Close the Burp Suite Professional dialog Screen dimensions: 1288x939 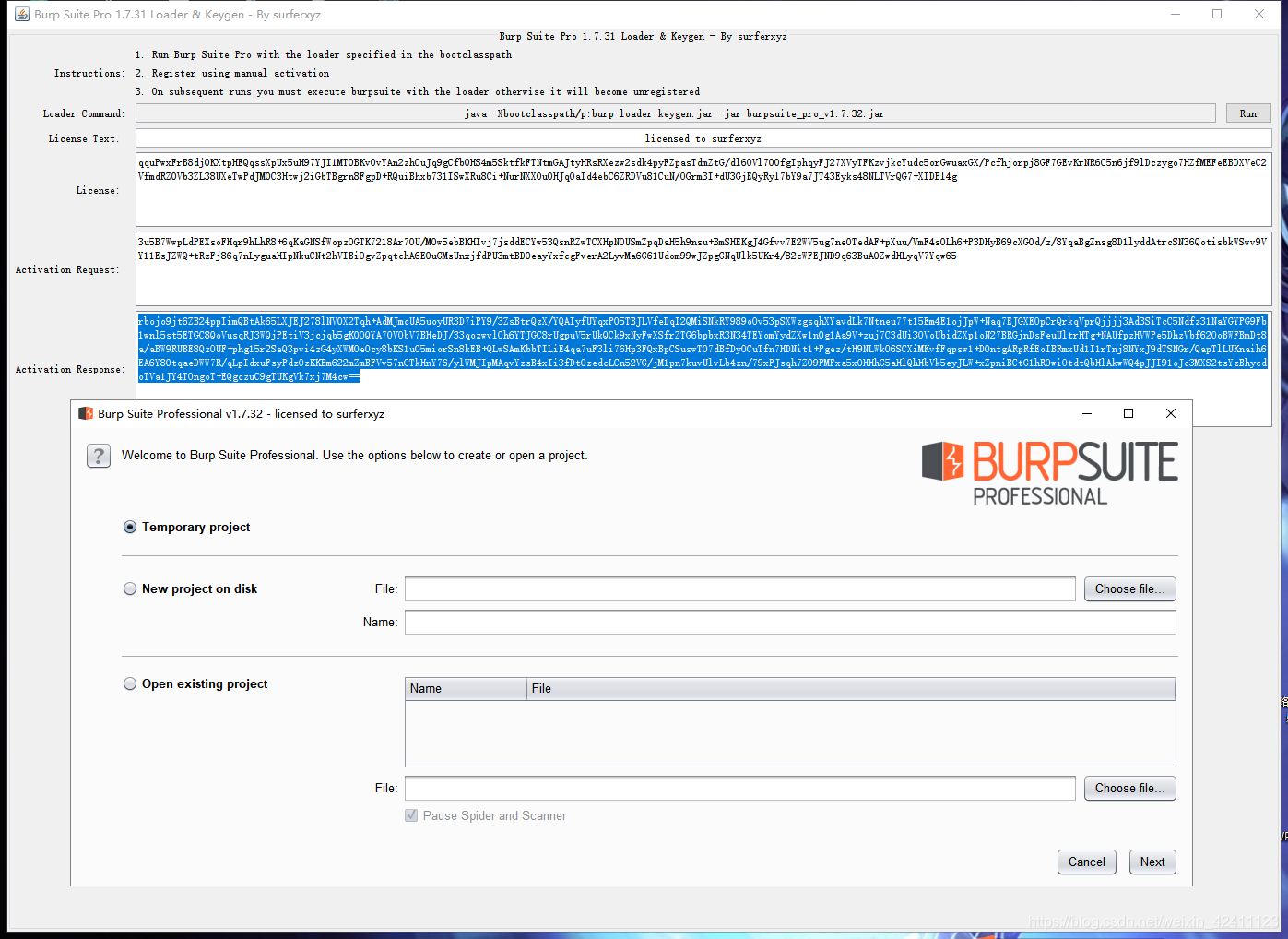(x=1171, y=413)
